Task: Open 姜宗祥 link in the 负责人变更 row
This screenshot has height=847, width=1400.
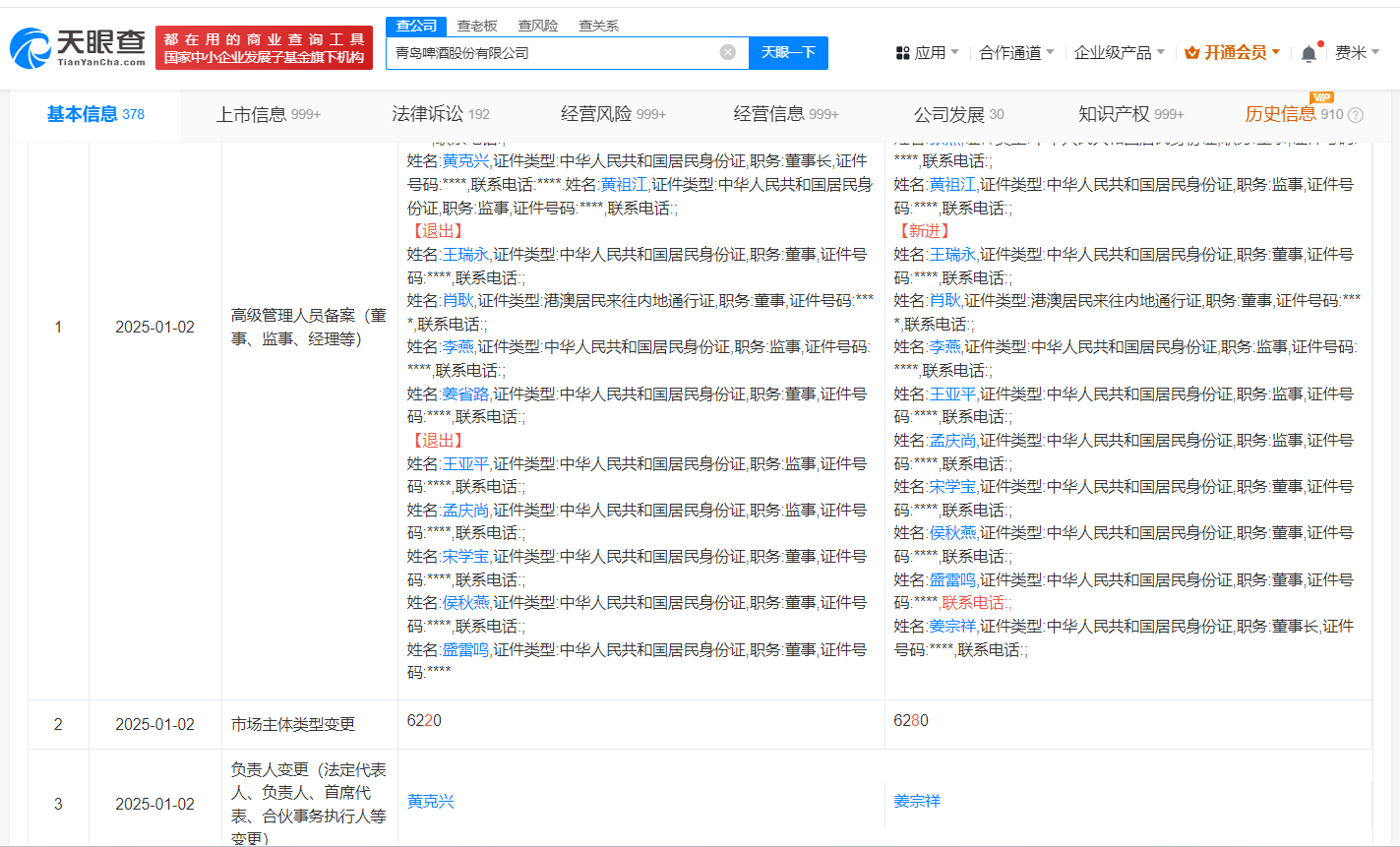Action: [917, 802]
